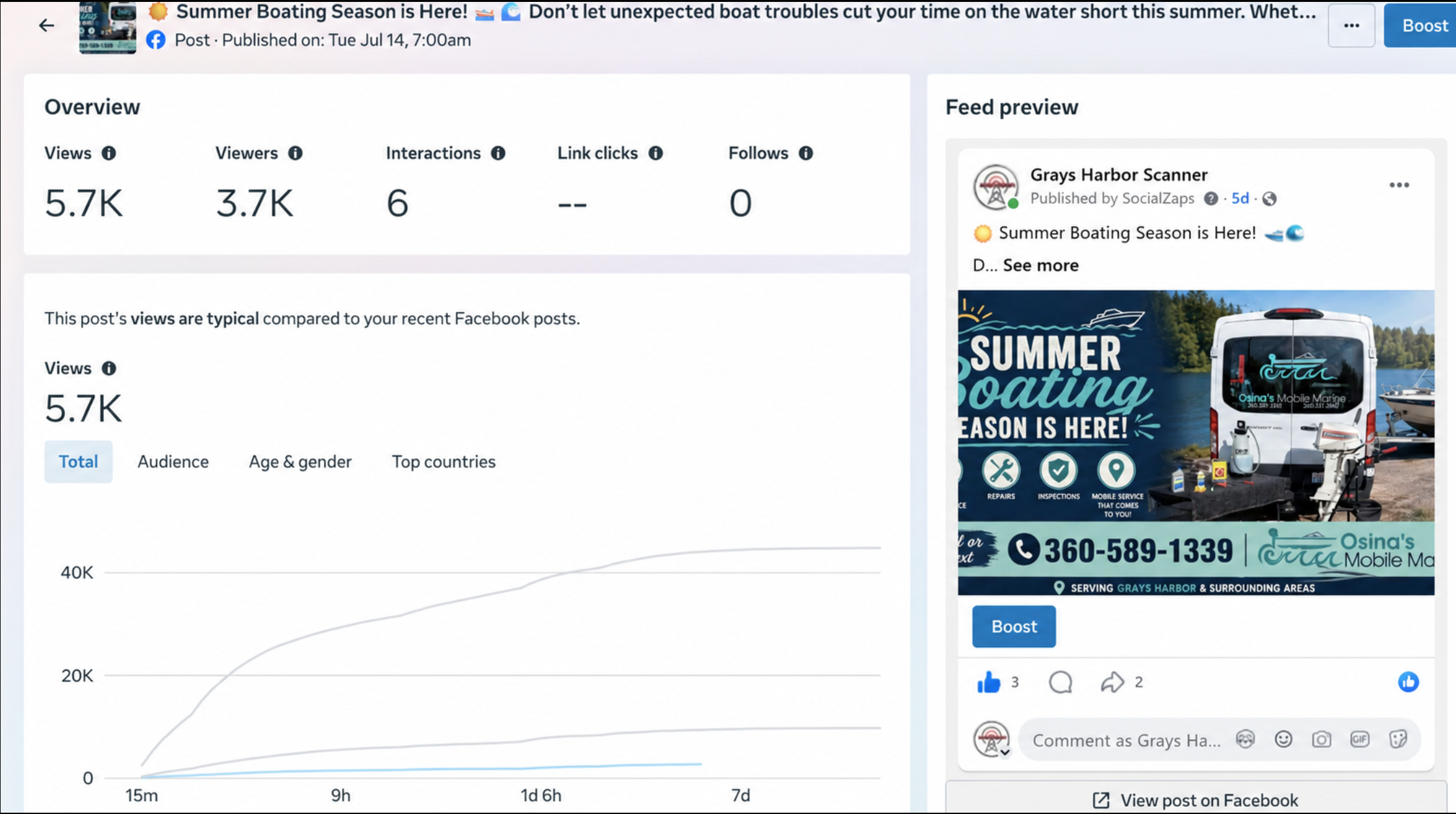Click the blue like reaction badge
Image resolution: width=1456 pixels, height=814 pixels.
coord(1408,682)
